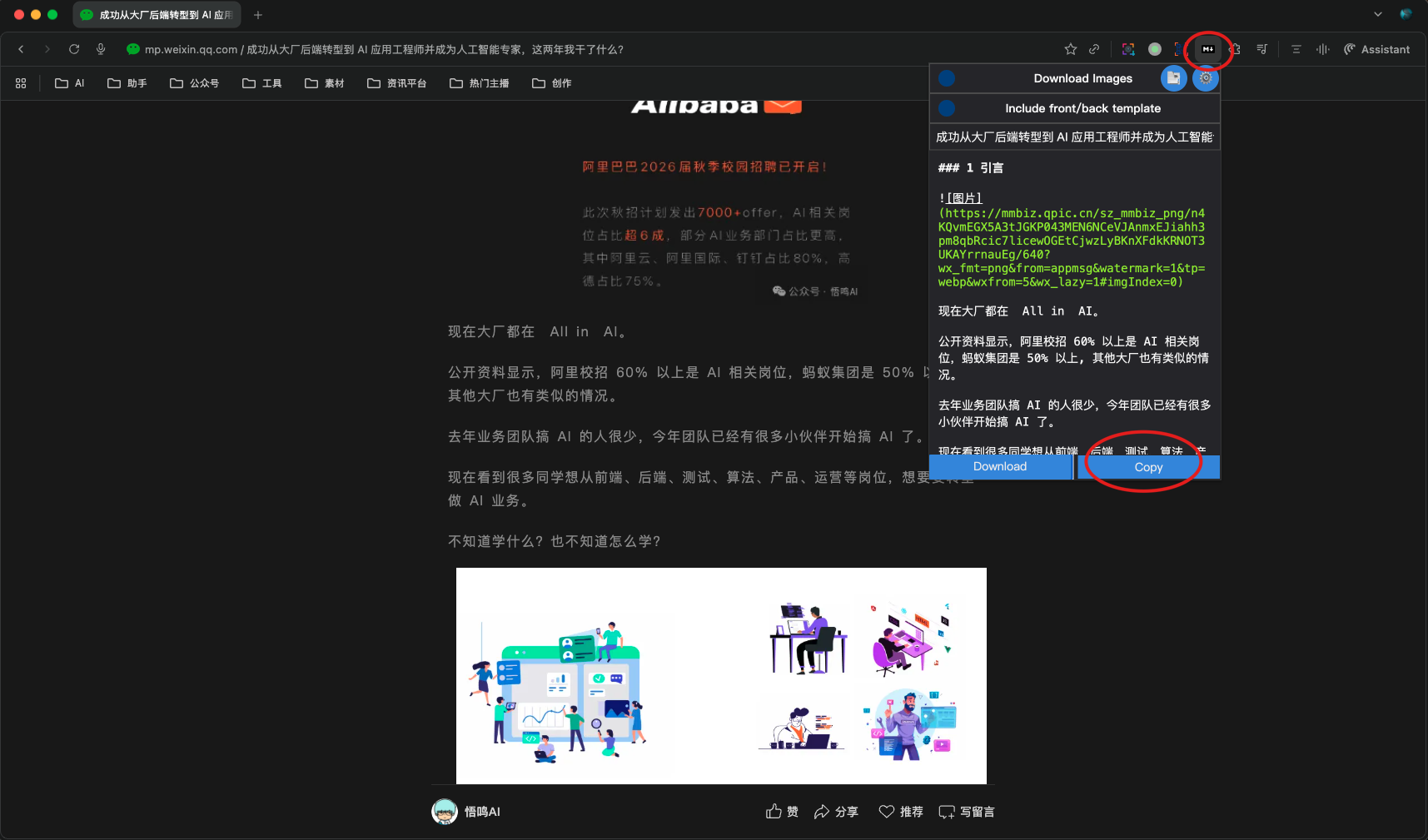This screenshot has width=1428, height=840.
Task: Open the 公众号 bookmarks folder
Action: click(194, 83)
